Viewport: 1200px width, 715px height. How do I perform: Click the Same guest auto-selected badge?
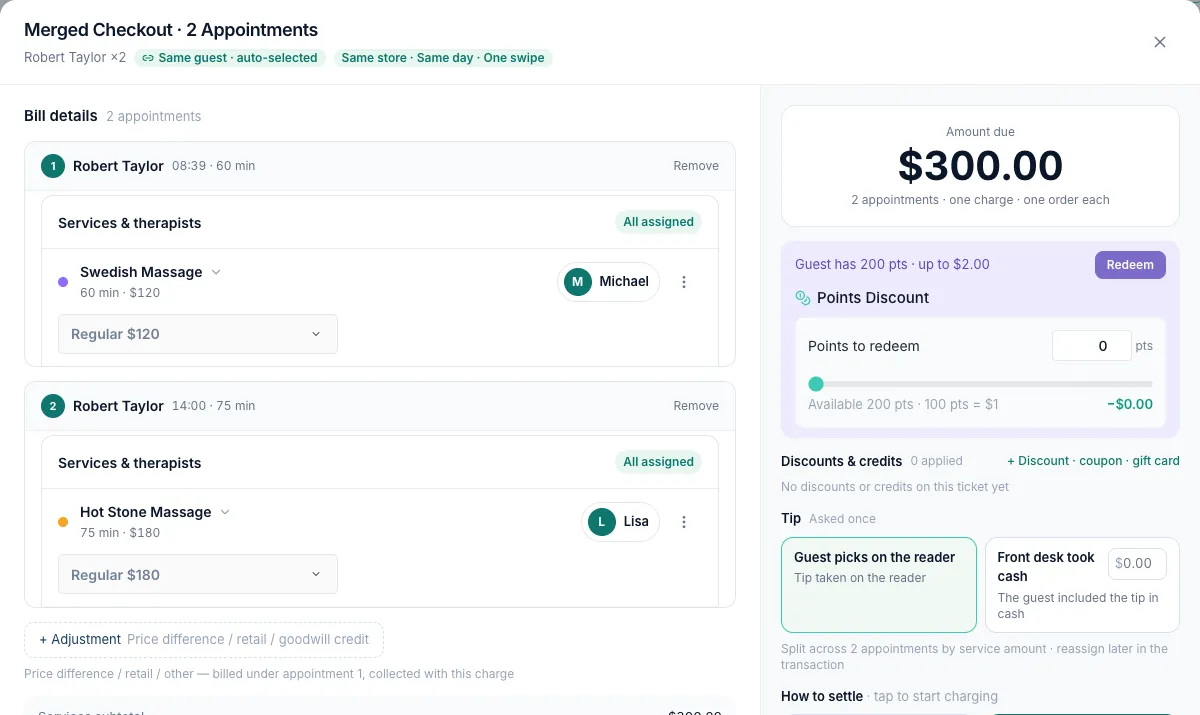coord(230,58)
